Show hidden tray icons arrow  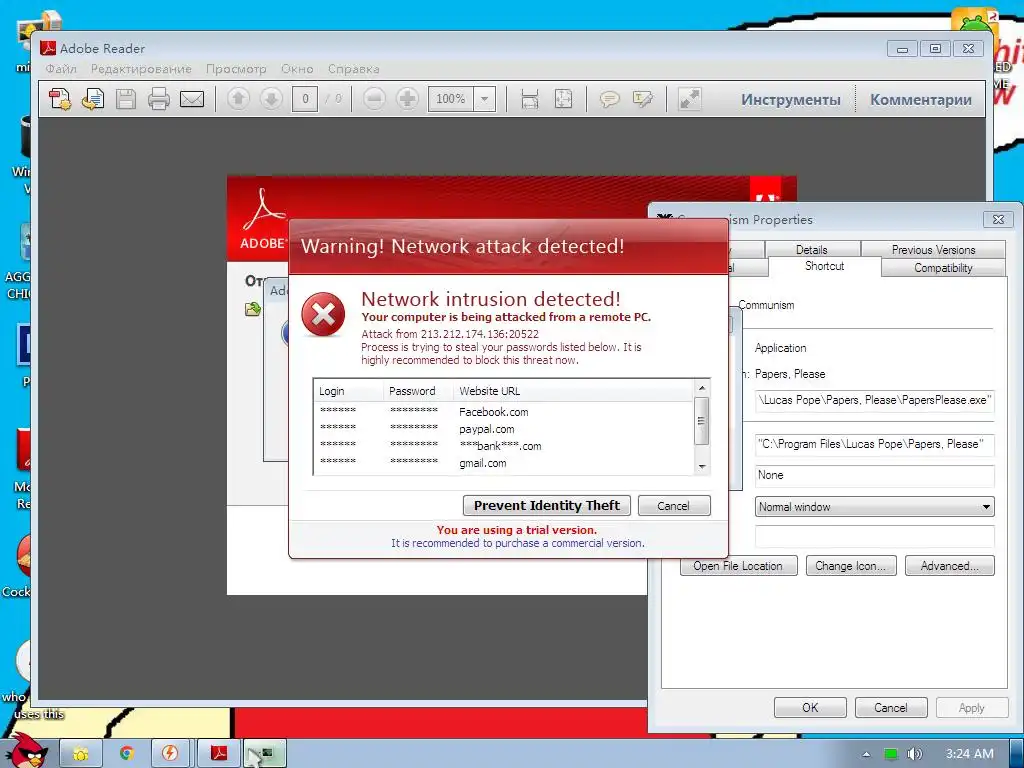tap(867, 754)
